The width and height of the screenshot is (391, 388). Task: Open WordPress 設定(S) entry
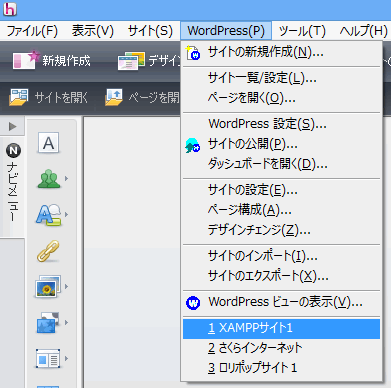[x=281, y=124]
